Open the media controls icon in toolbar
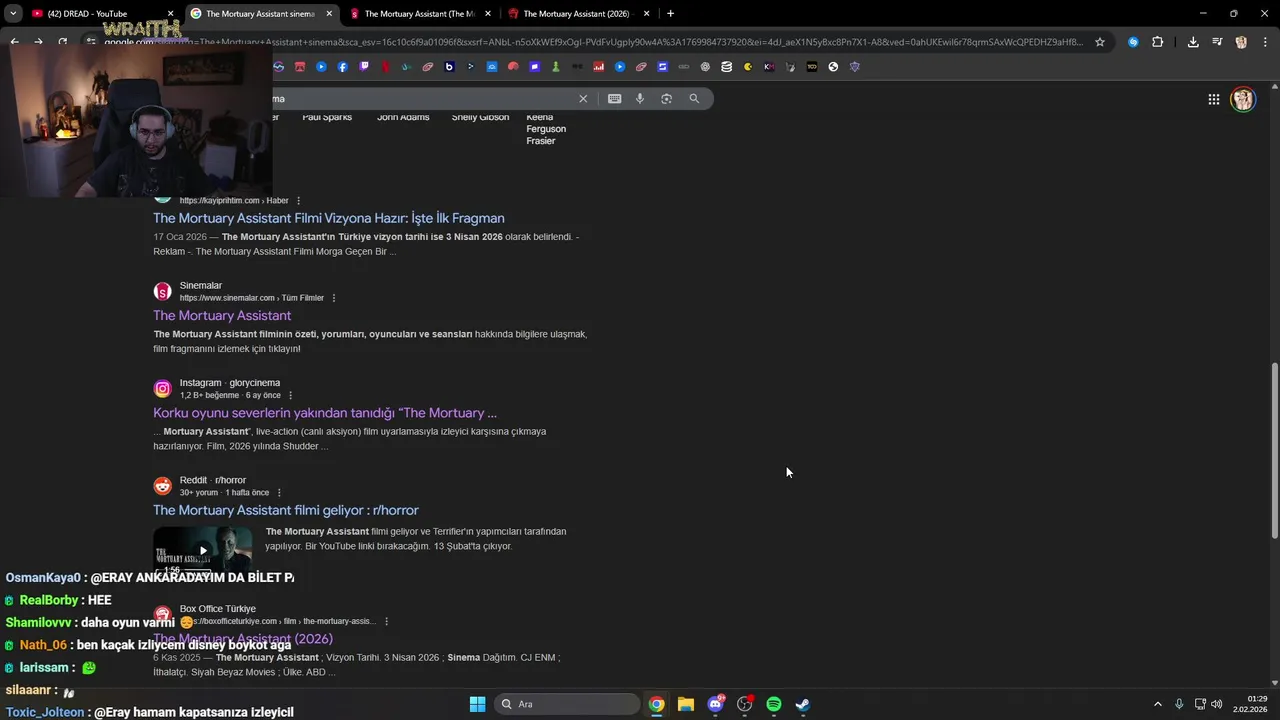 [x=1217, y=42]
